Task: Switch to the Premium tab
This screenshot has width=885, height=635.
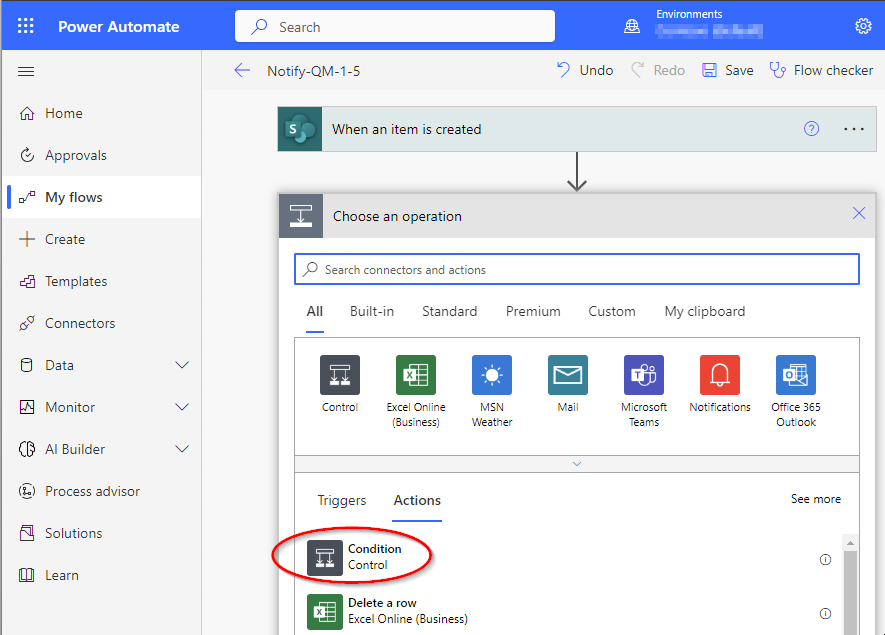Action: [533, 312]
